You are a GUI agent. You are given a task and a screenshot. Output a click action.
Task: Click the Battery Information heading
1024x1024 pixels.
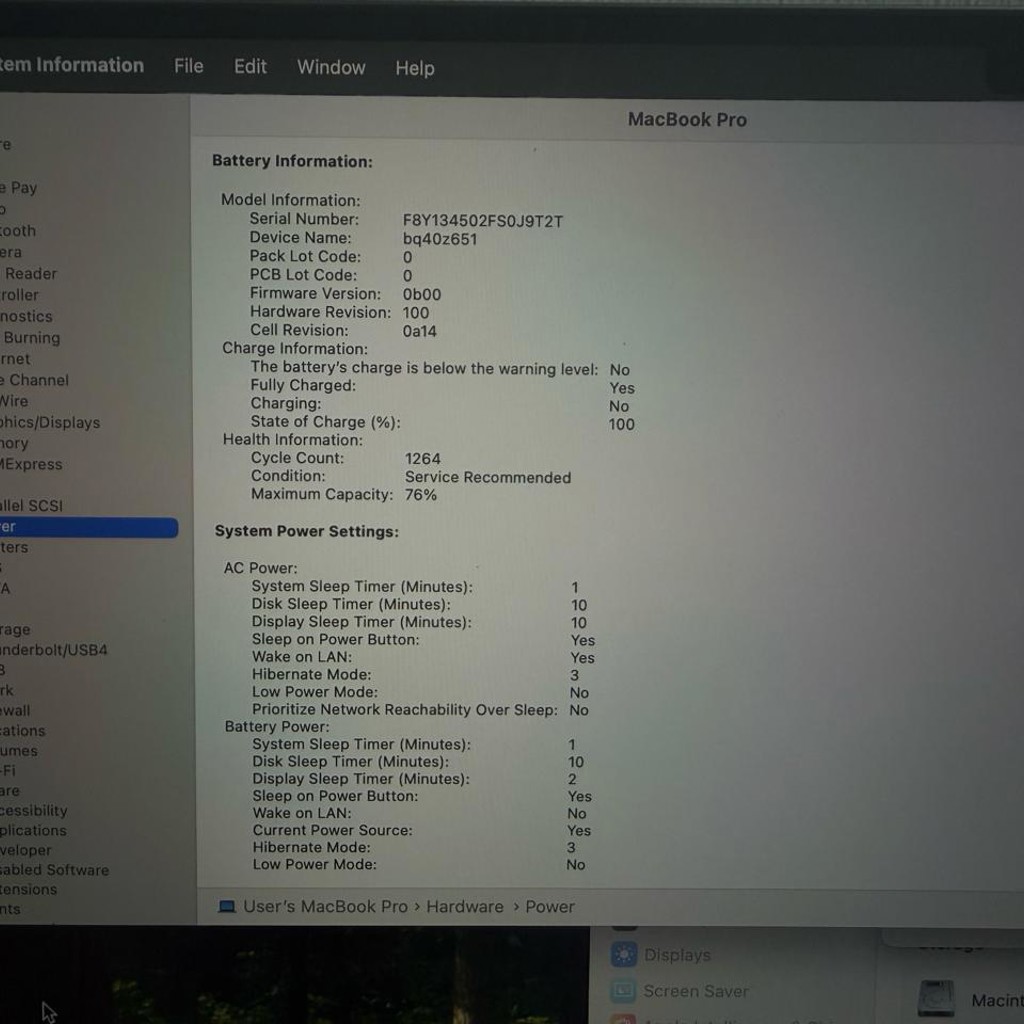(x=292, y=161)
